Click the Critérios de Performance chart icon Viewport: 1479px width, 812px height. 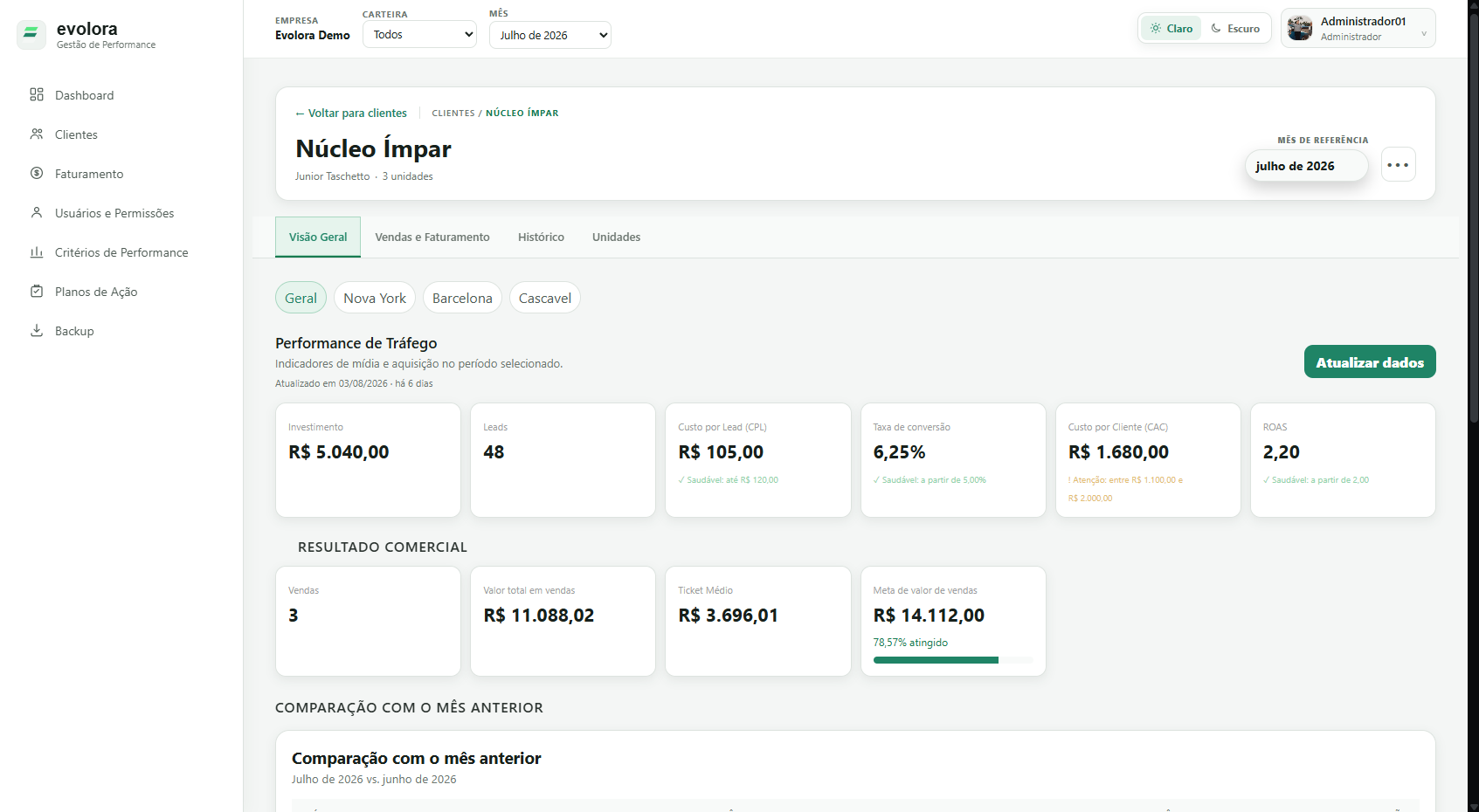37,251
